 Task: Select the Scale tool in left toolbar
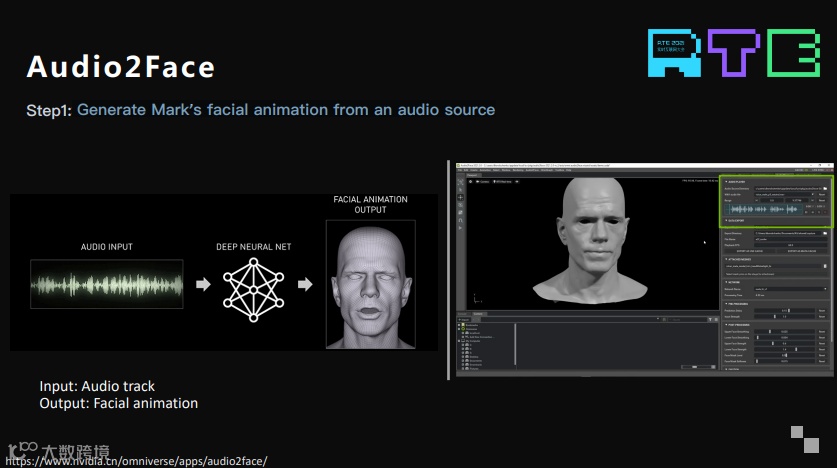460,212
